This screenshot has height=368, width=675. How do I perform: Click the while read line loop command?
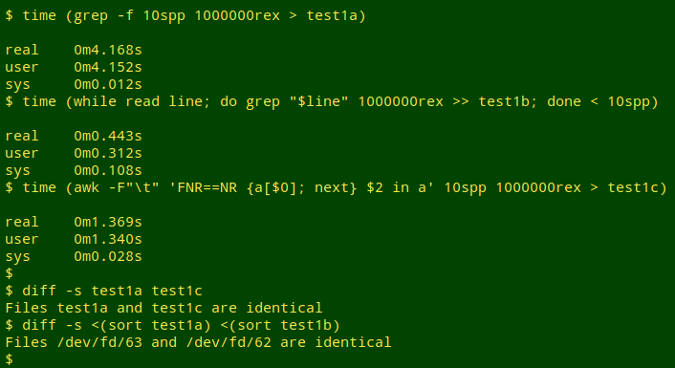(x=332, y=102)
